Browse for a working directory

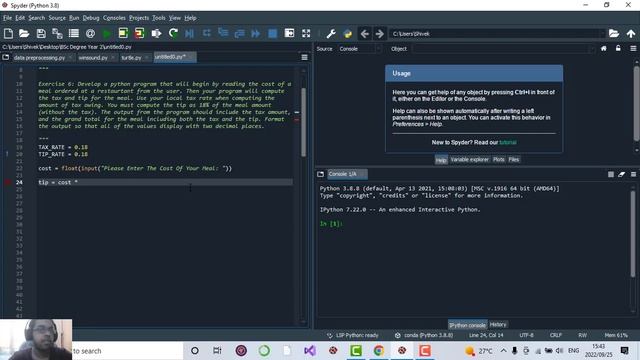pyautogui.click(x=614, y=33)
